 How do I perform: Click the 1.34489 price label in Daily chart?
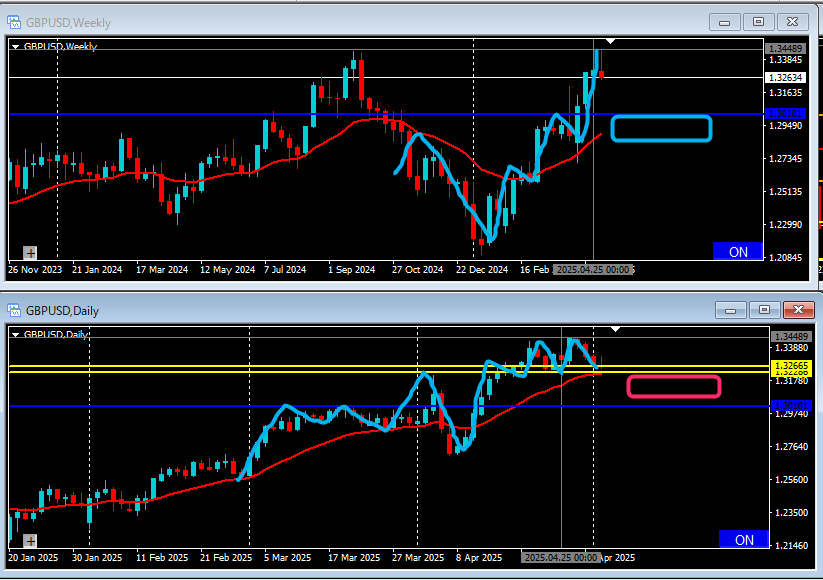click(x=792, y=337)
